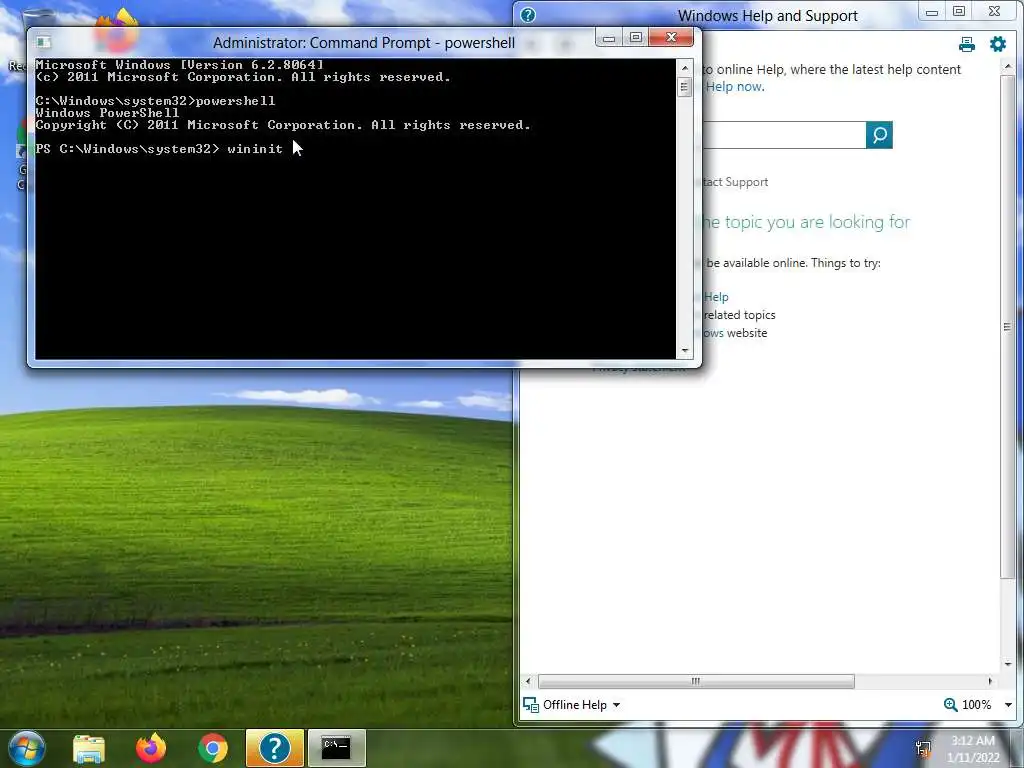Screen dimensions: 1024x768
Task: Click the Help vertical scrollbar down arrow
Action: 1008,664
